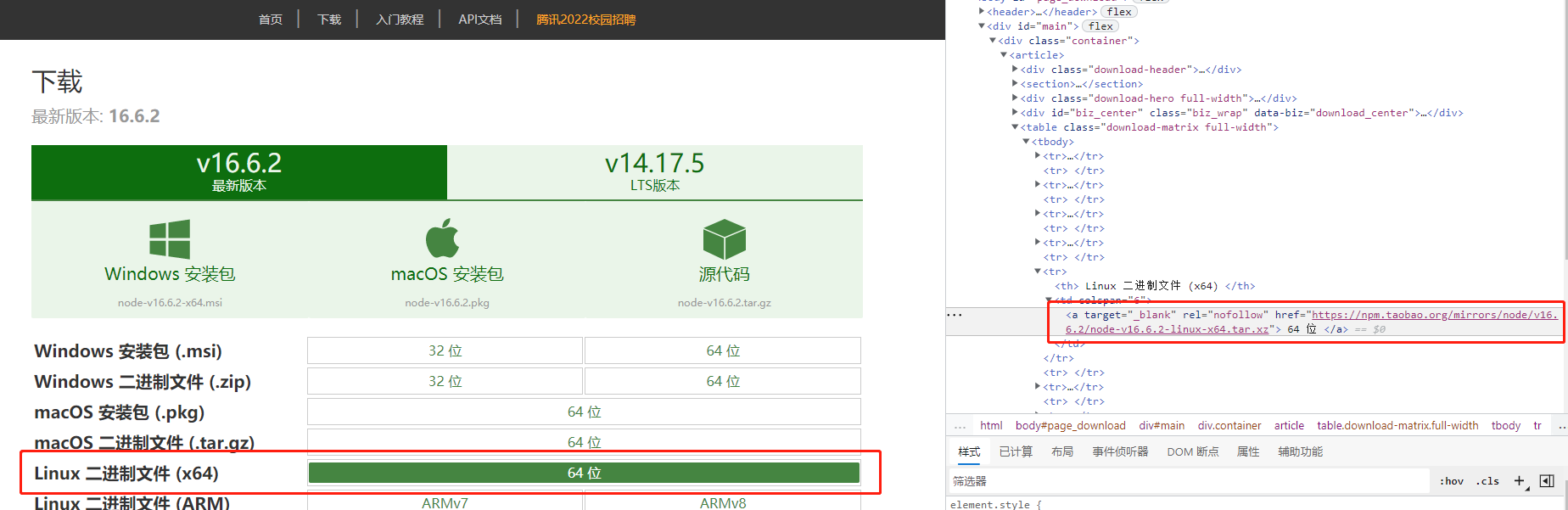Toggle the computed styles sidebar icon
This screenshot has width=1568, height=510.
pos(1547,481)
